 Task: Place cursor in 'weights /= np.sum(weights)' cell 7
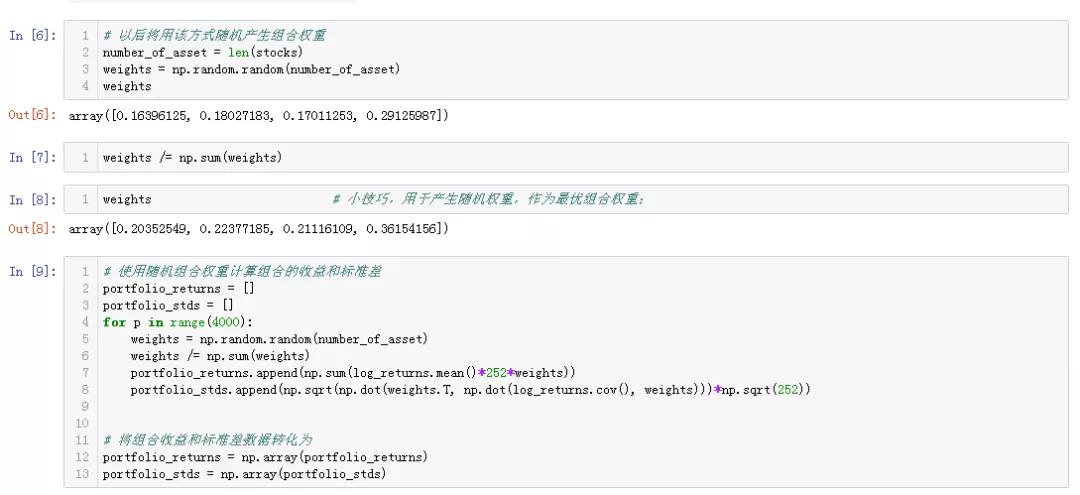coord(192,158)
